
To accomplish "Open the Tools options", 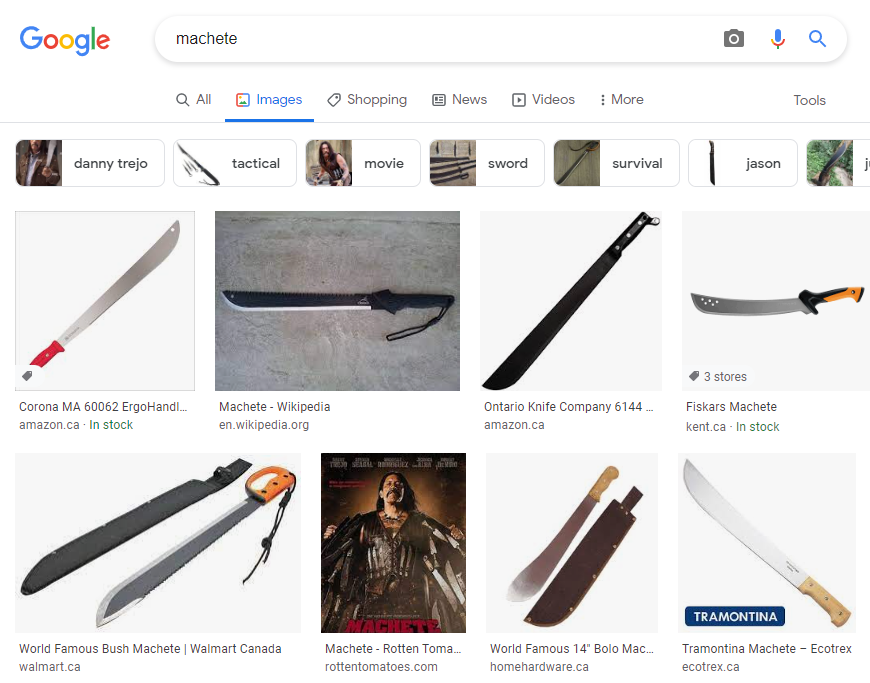I will coord(810,100).
